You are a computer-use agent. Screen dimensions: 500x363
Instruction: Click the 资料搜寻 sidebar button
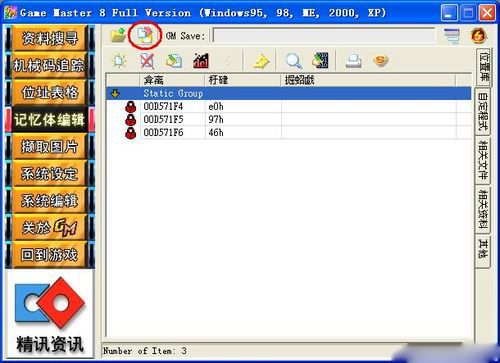click(x=50, y=38)
